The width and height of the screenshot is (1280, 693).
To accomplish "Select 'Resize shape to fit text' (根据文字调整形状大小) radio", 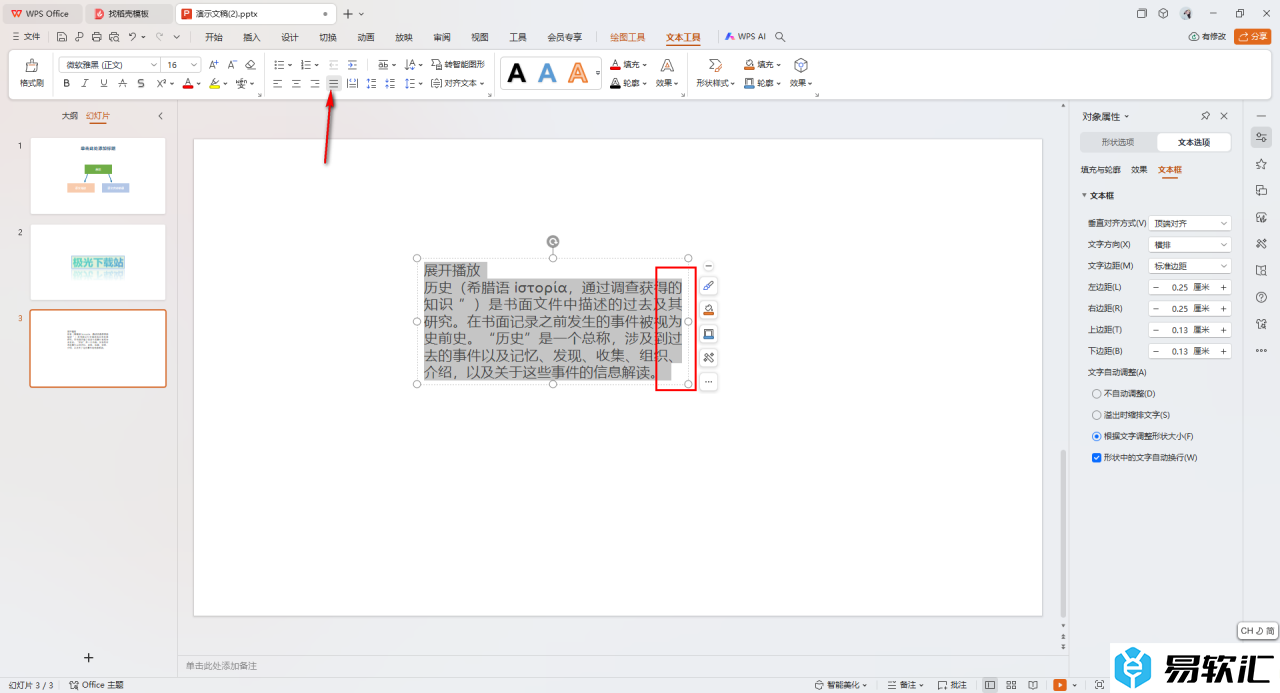I will 1097,436.
